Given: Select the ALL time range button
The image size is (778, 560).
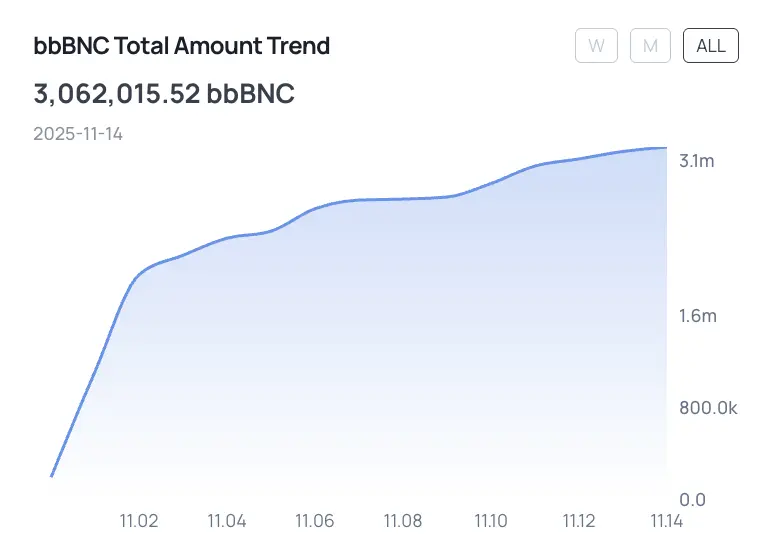Looking at the screenshot, I should (711, 46).
